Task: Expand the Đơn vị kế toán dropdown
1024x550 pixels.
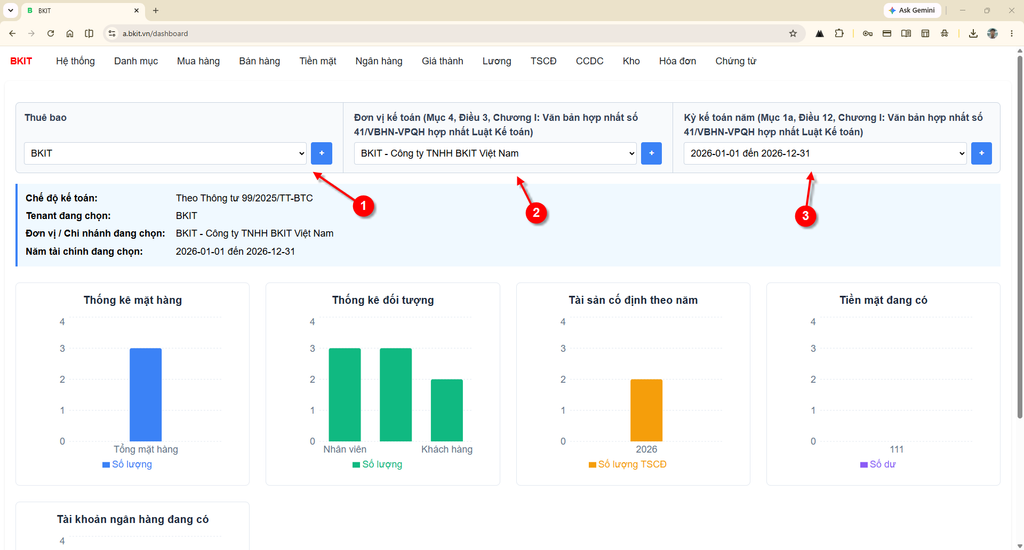Action: coord(495,153)
